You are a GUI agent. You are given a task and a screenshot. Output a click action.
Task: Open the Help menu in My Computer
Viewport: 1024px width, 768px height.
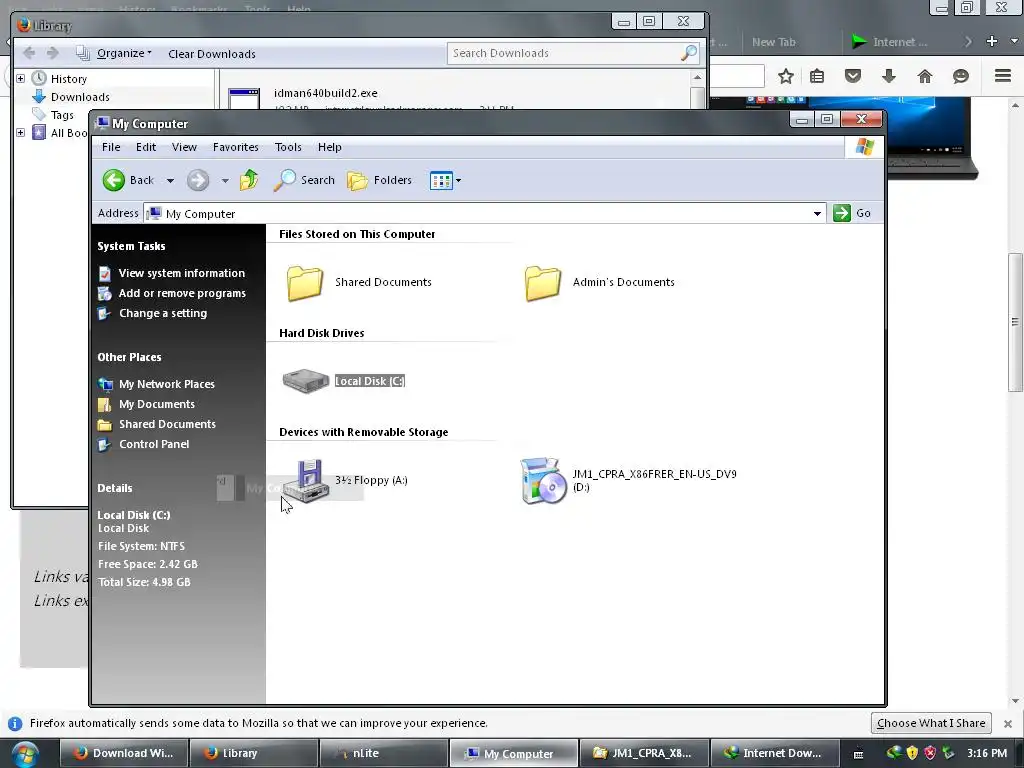tap(330, 147)
